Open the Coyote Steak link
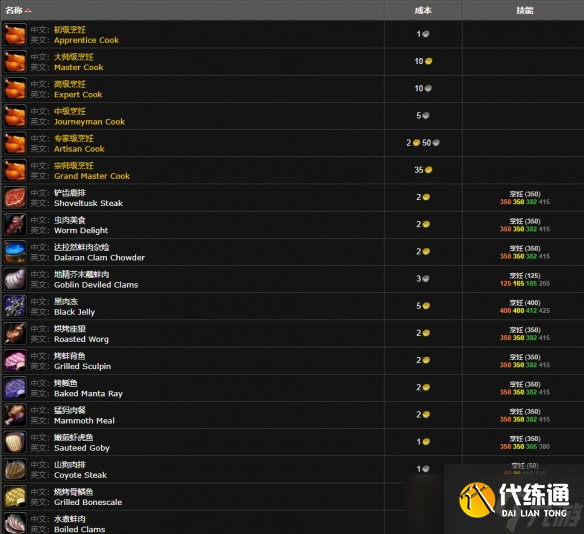Image resolution: width=584 pixels, height=534 pixels. (x=80, y=475)
